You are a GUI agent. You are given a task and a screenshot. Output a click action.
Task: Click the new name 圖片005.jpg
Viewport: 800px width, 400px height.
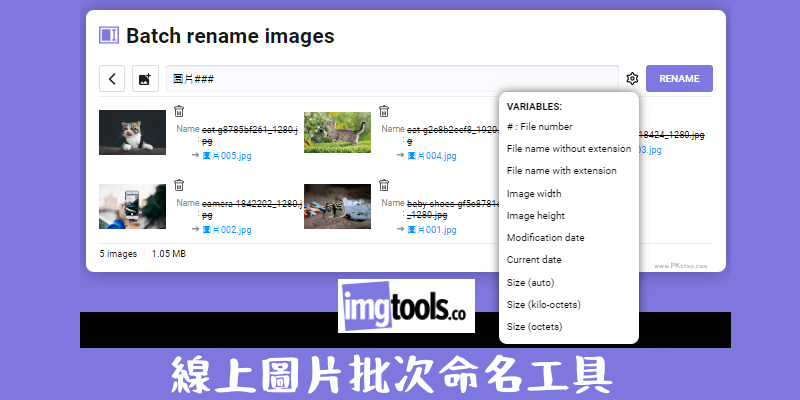click(227, 156)
